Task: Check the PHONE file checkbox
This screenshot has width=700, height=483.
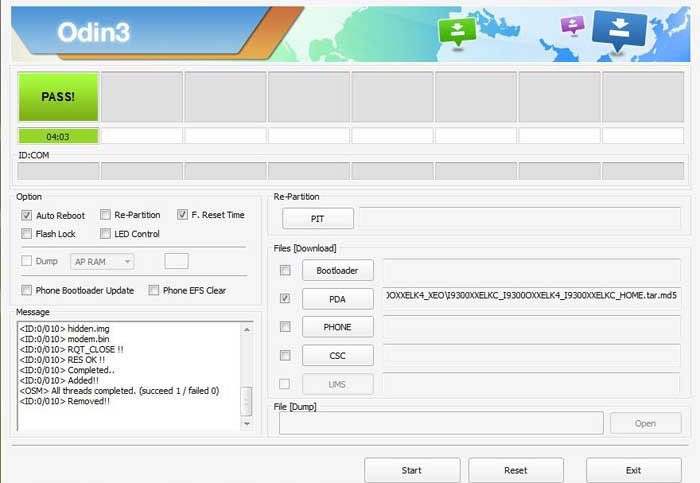Action: (x=285, y=327)
